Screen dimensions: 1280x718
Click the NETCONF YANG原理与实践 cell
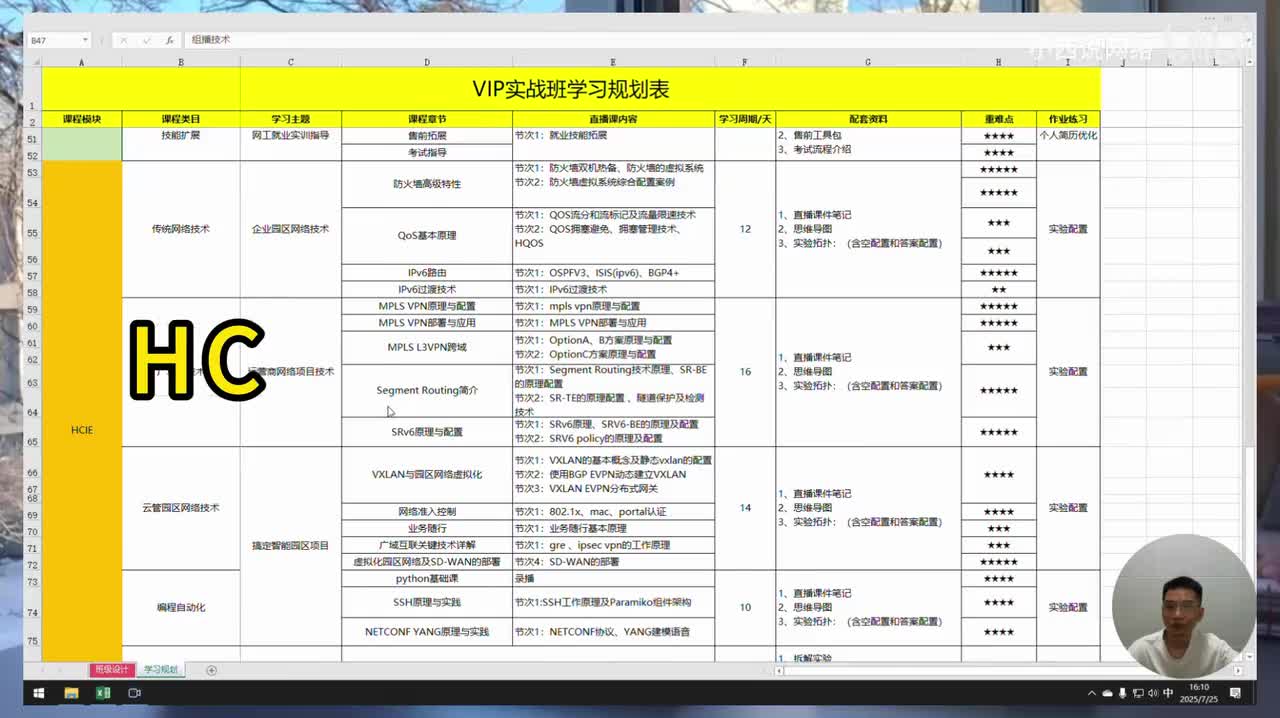coord(427,632)
